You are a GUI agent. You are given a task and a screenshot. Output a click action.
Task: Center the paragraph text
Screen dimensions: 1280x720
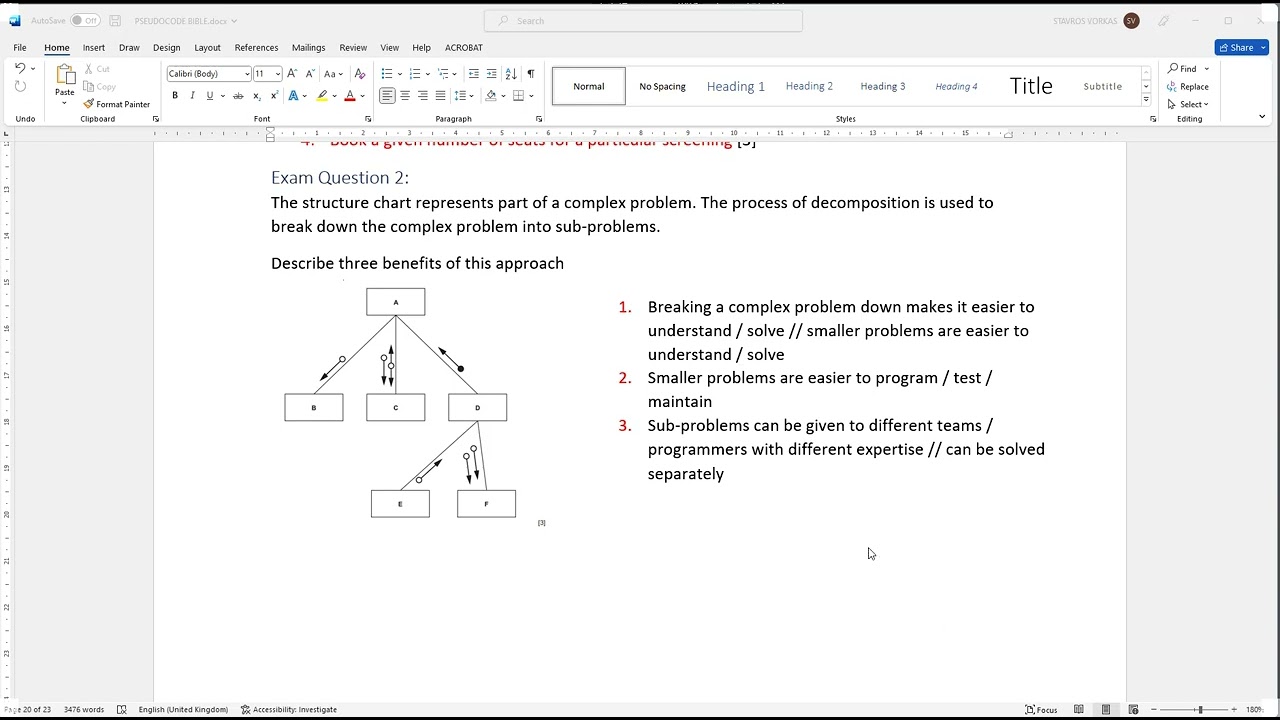pos(405,96)
